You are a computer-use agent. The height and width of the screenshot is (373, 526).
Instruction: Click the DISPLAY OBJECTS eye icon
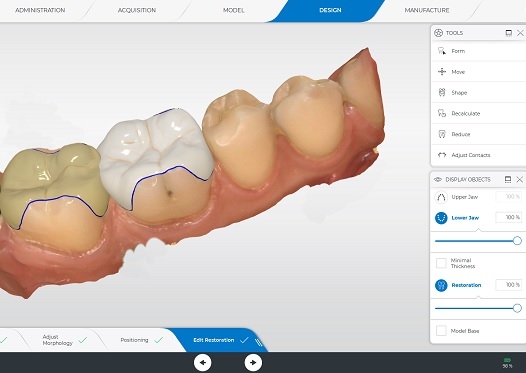(x=438, y=179)
